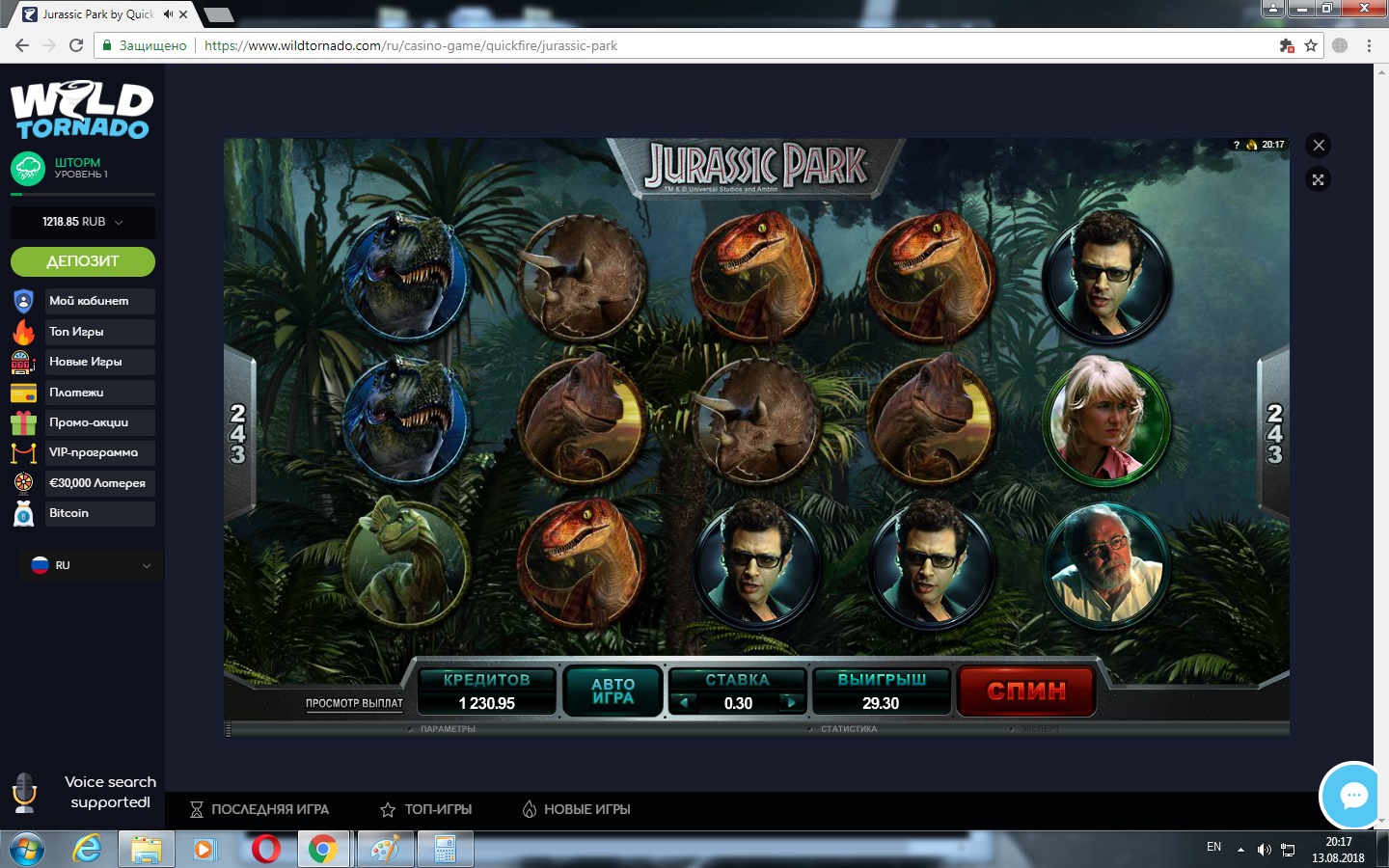Click the lottery wheel icon
Screen dimensions: 1389x868
(23, 482)
